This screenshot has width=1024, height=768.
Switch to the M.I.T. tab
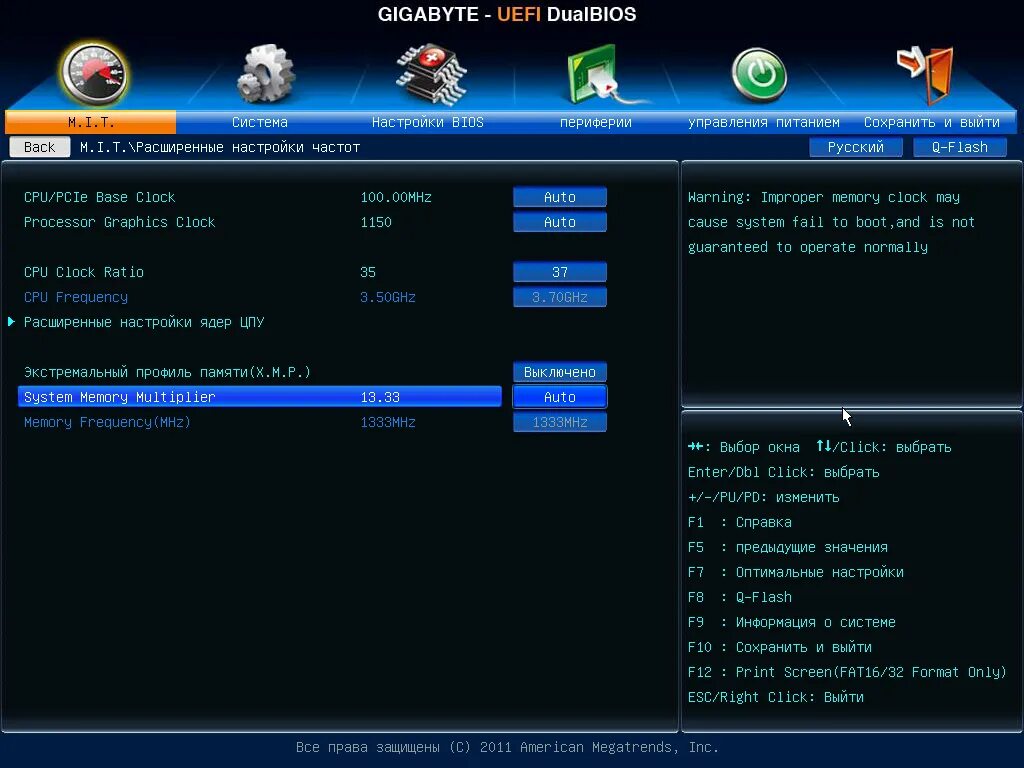point(91,122)
